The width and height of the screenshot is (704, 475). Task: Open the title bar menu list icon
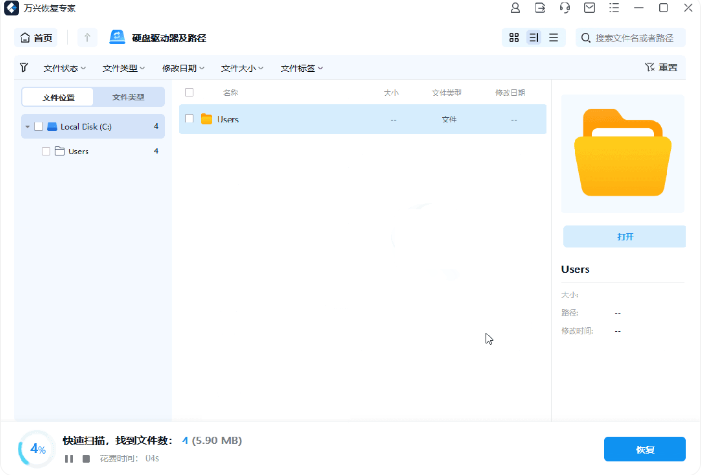click(x=614, y=8)
